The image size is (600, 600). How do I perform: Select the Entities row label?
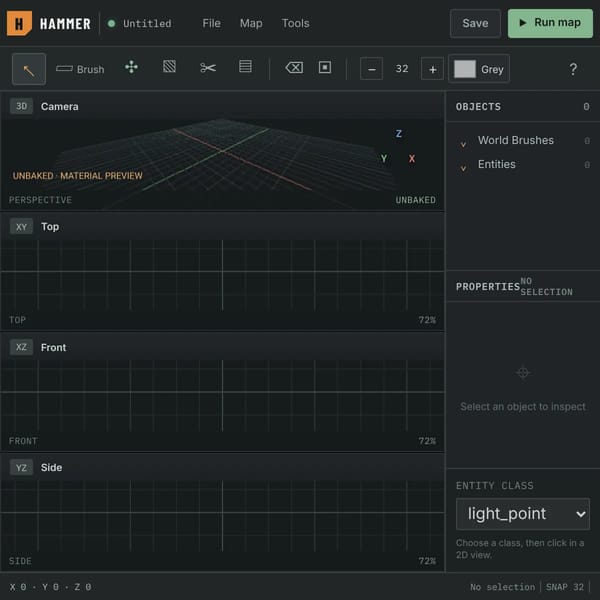coord(497,165)
